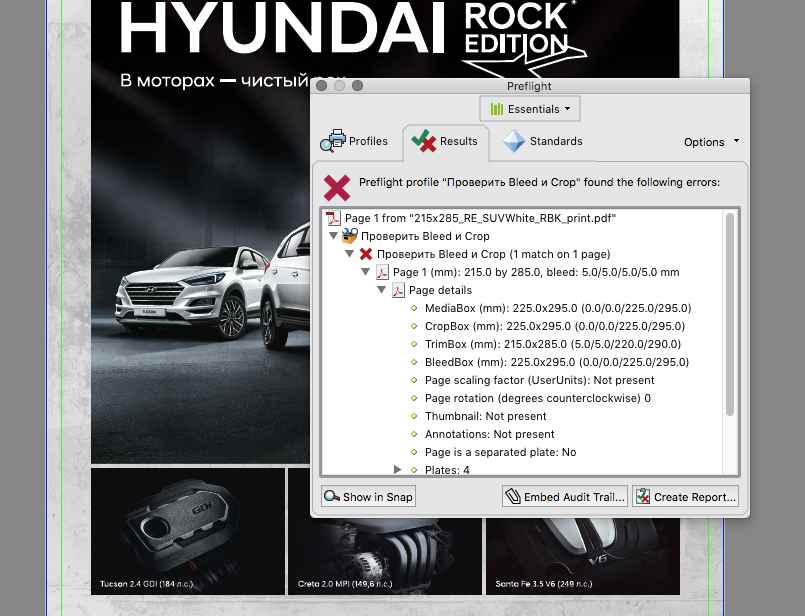Click the diamond bullet beside MediaBox row
Image resolution: width=805 pixels, height=616 pixels.
414,308
